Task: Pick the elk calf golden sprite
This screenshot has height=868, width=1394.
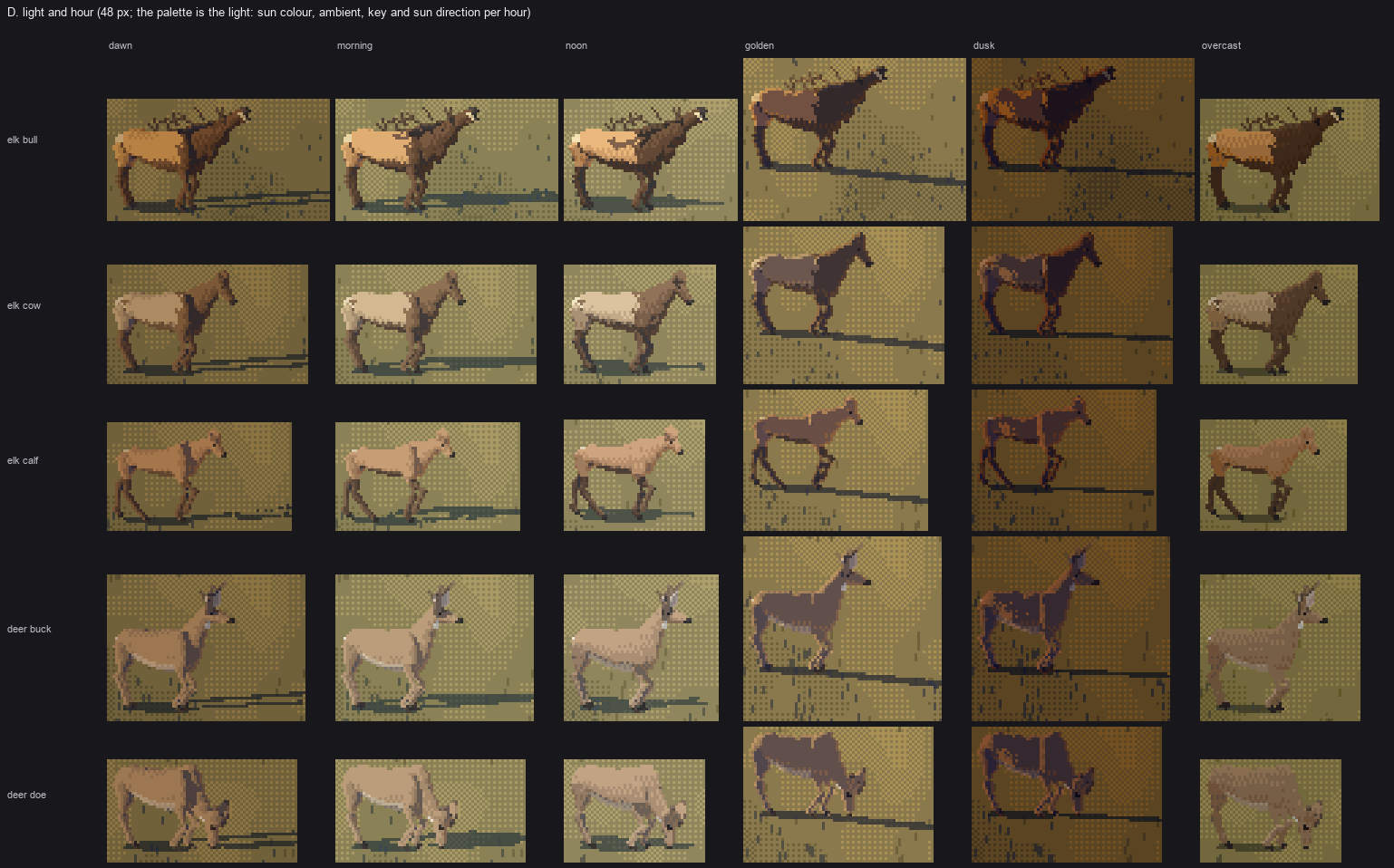Action: [836, 460]
